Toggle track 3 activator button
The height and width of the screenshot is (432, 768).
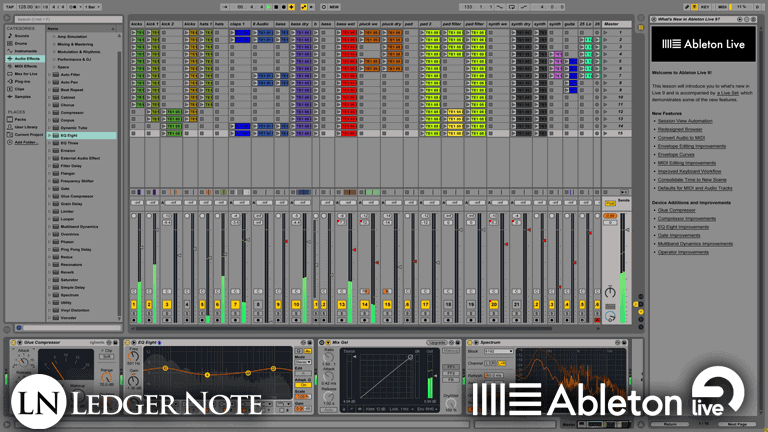167,305
